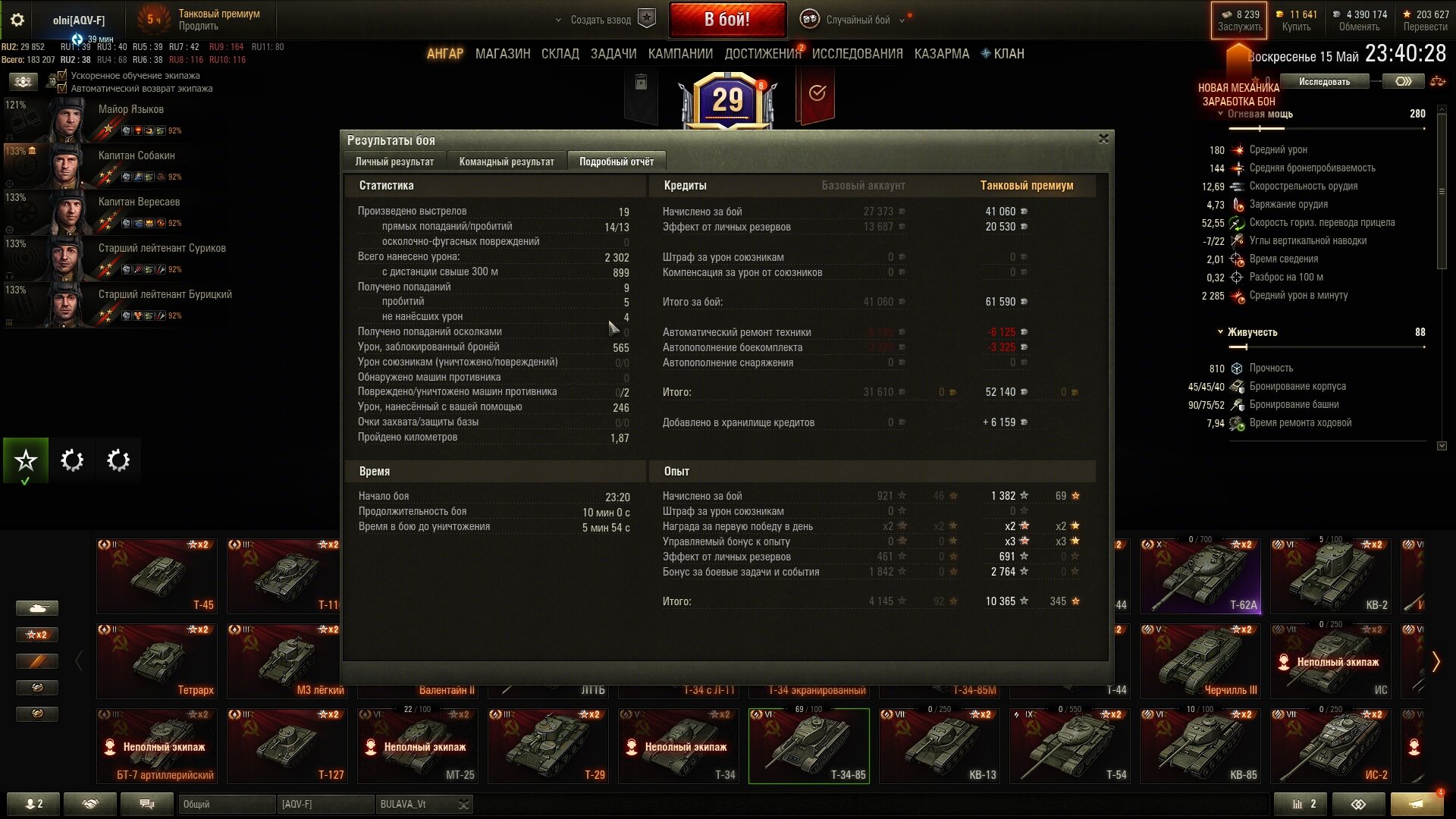Viewport: 1456px width, 819px height.
Task: Open the session statistics chart icon
Action: pos(1300,804)
